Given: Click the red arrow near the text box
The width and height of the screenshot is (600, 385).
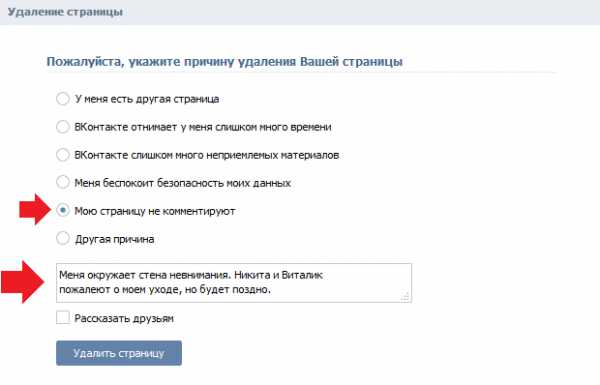Looking at the screenshot, I should 23,282.
